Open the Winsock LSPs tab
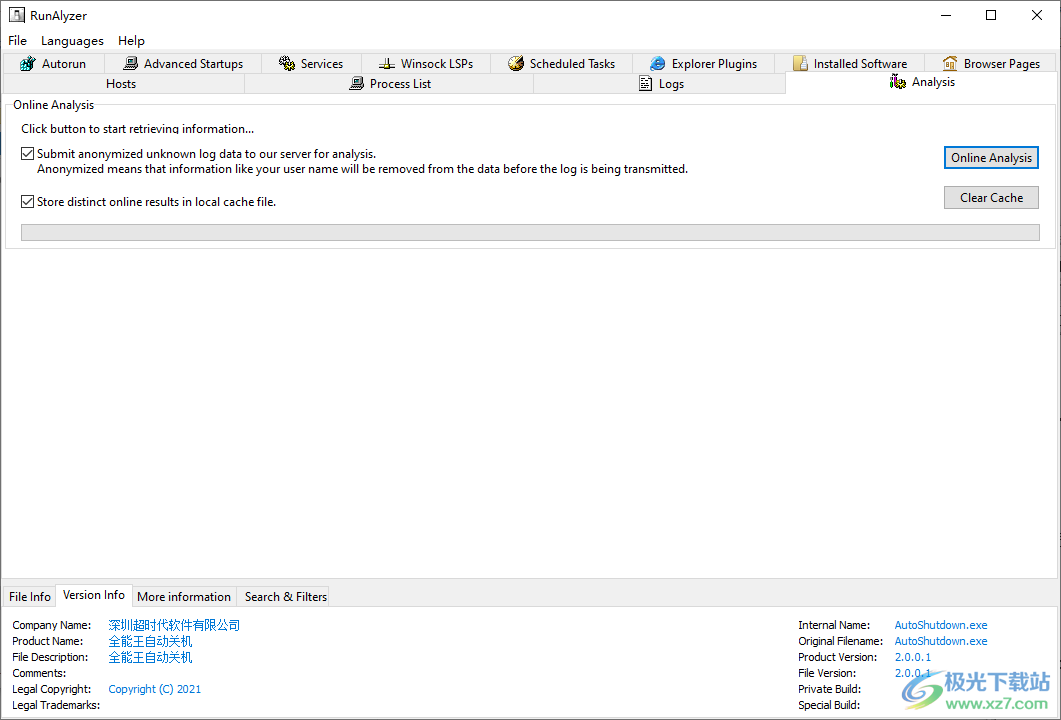The image size is (1061, 720). (x=426, y=64)
